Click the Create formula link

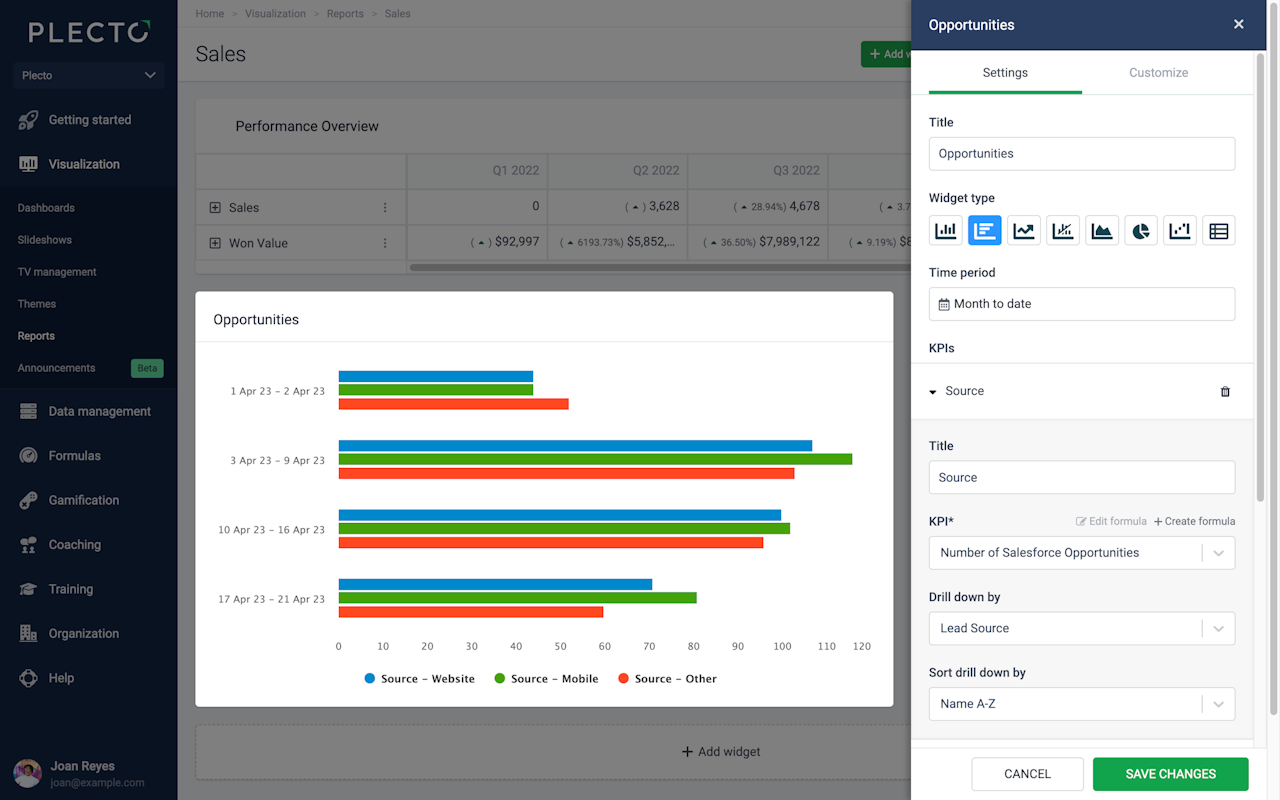tap(1194, 522)
